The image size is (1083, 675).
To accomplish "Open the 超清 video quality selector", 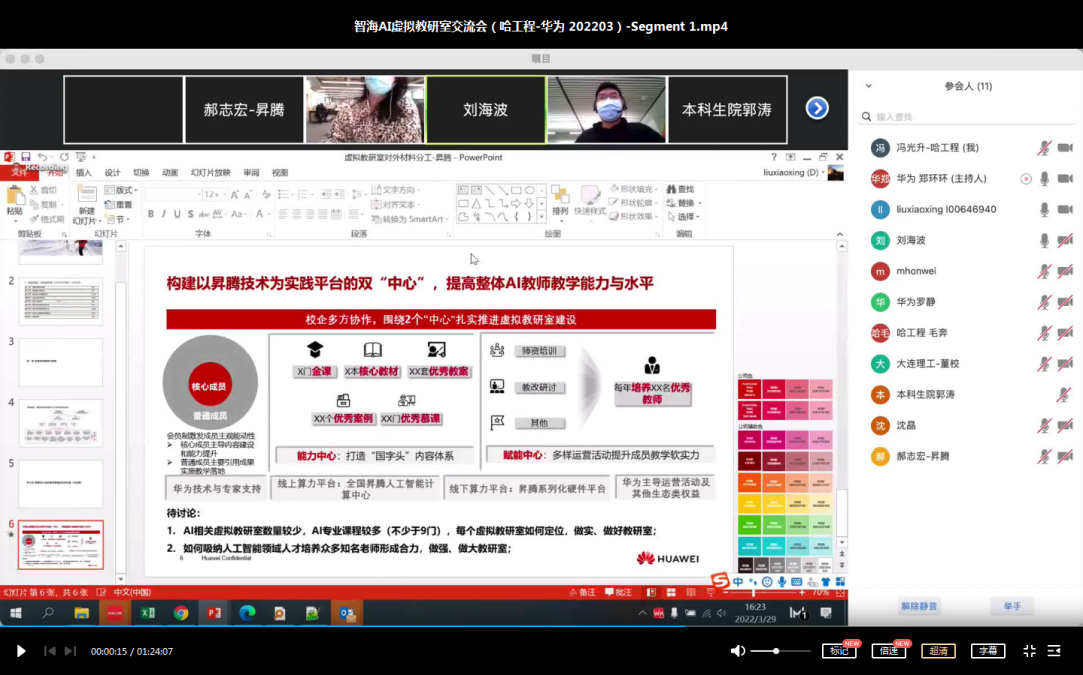I will [x=938, y=651].
